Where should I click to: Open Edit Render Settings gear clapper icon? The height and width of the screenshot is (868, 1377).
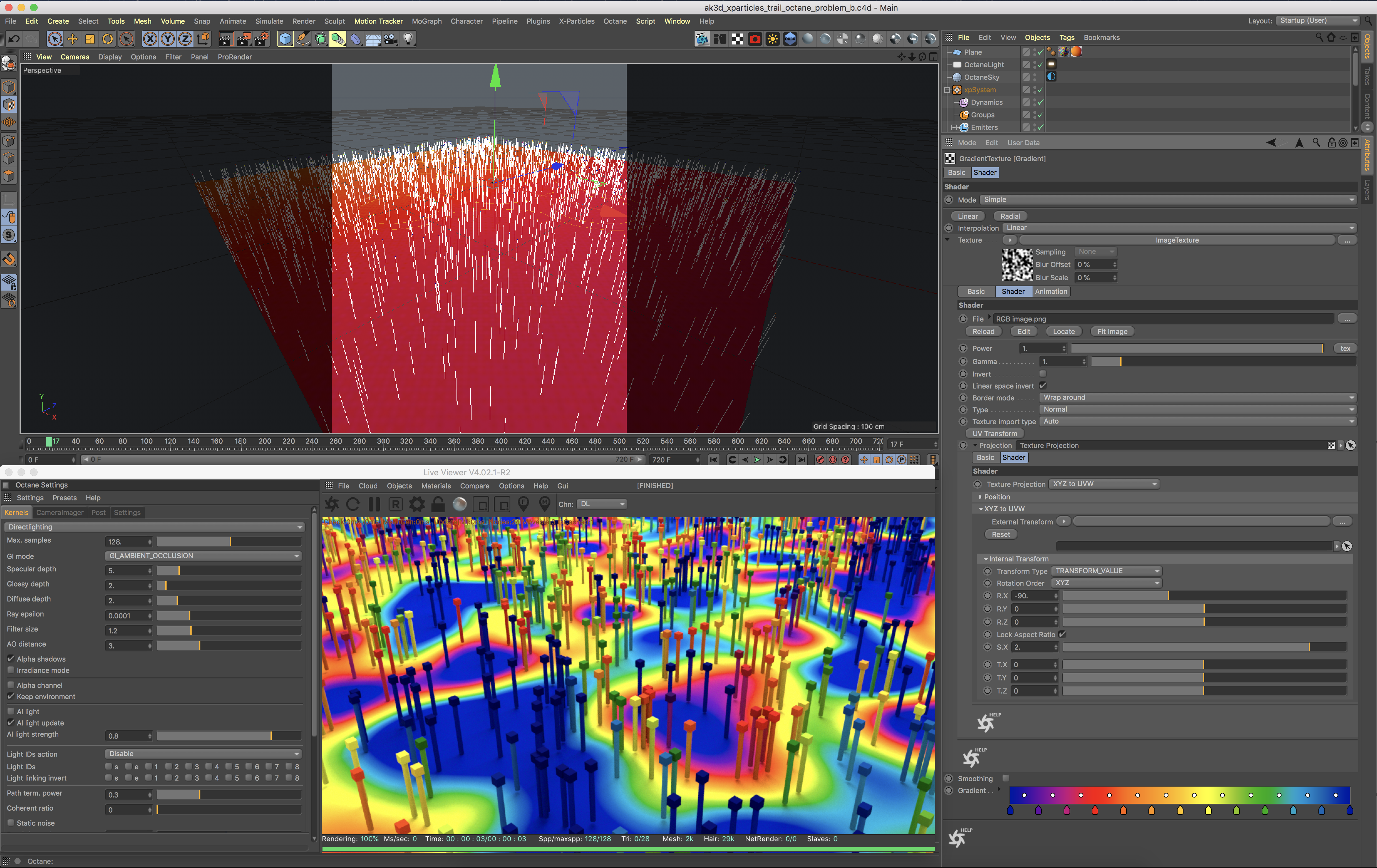point(261,39)
